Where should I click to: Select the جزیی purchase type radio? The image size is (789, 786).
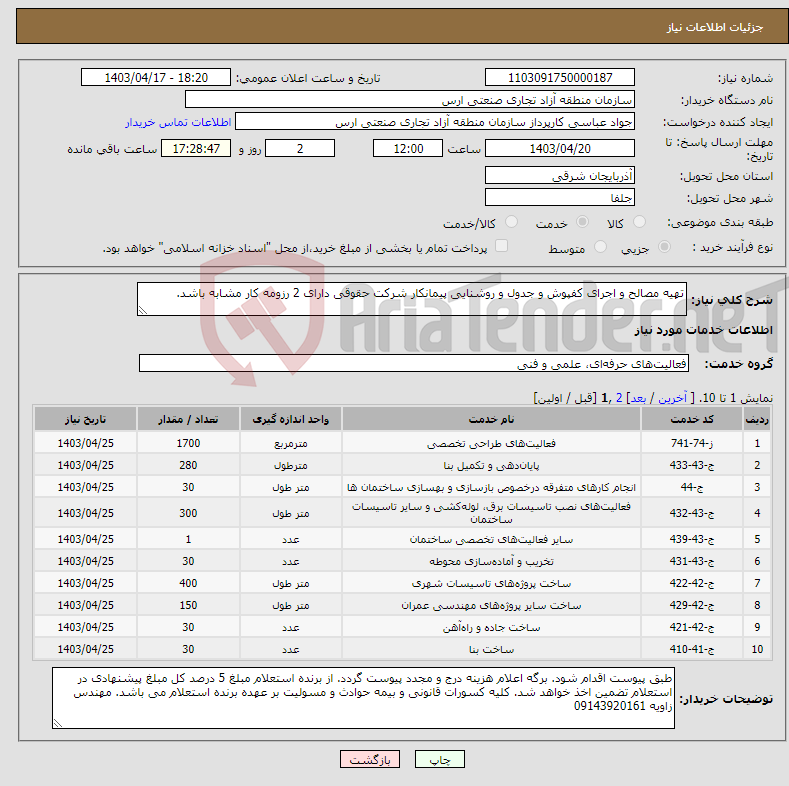(x=664, y=247)
